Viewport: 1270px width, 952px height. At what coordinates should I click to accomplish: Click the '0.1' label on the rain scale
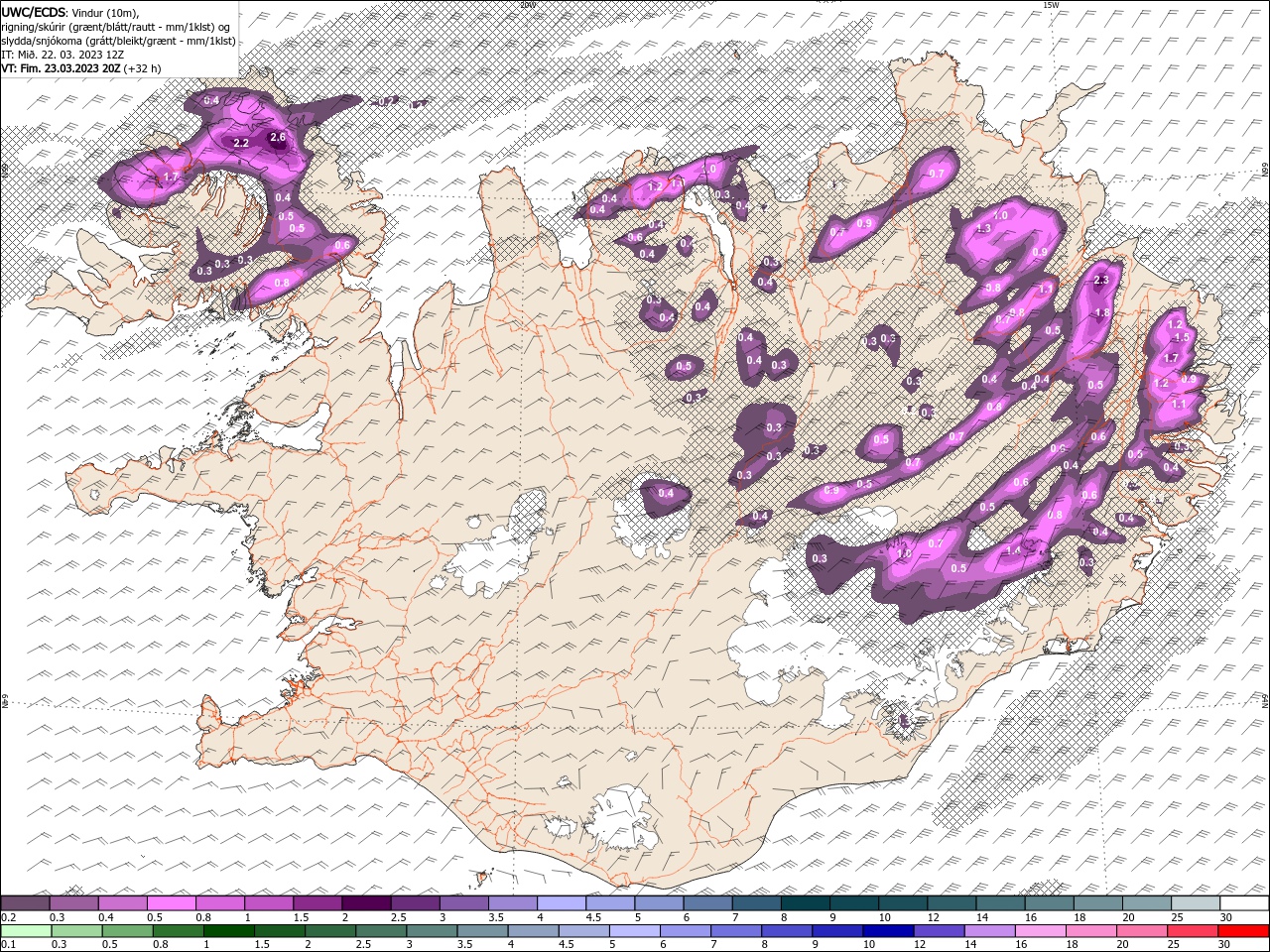coord(8,945)
